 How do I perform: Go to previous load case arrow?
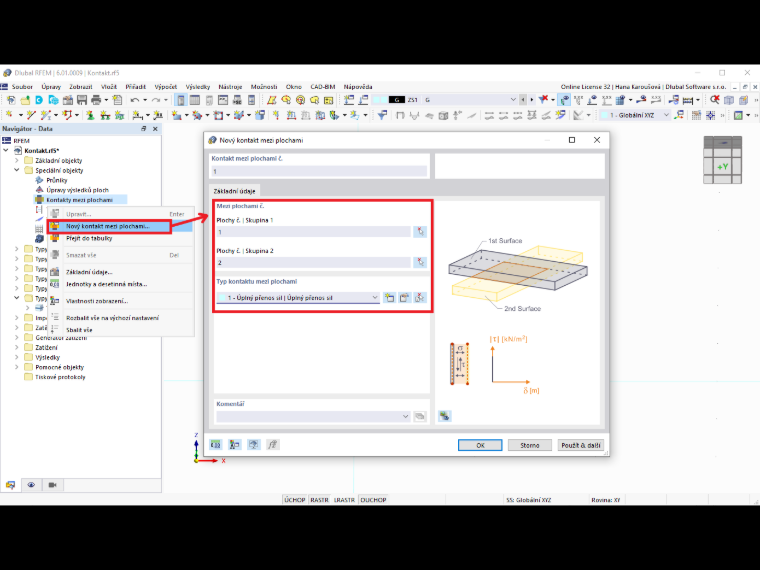point(522,100)
